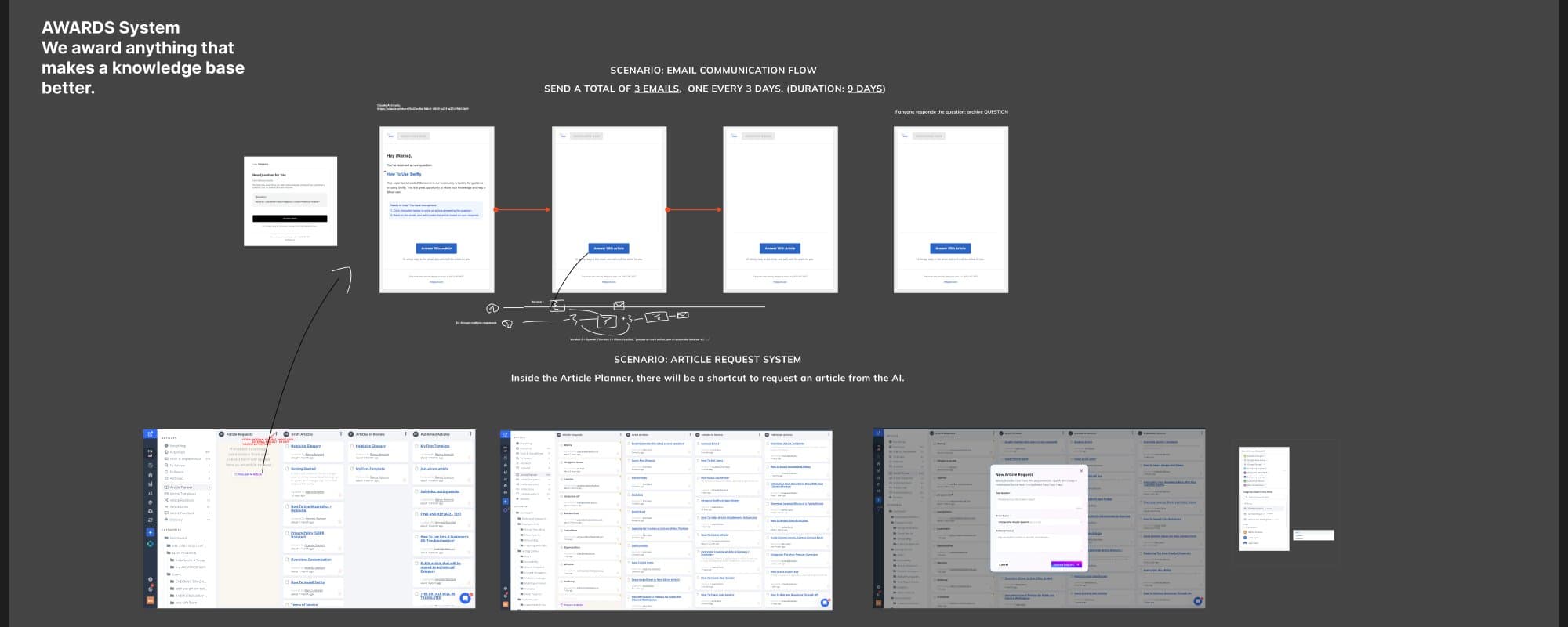
Task: Open the chat bubble in the leftmost planner mockup
Action: pos(466,599)
